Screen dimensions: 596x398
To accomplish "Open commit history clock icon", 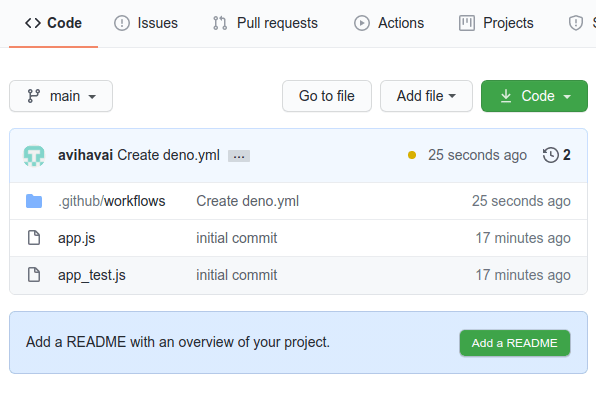I will coord(551,155).
